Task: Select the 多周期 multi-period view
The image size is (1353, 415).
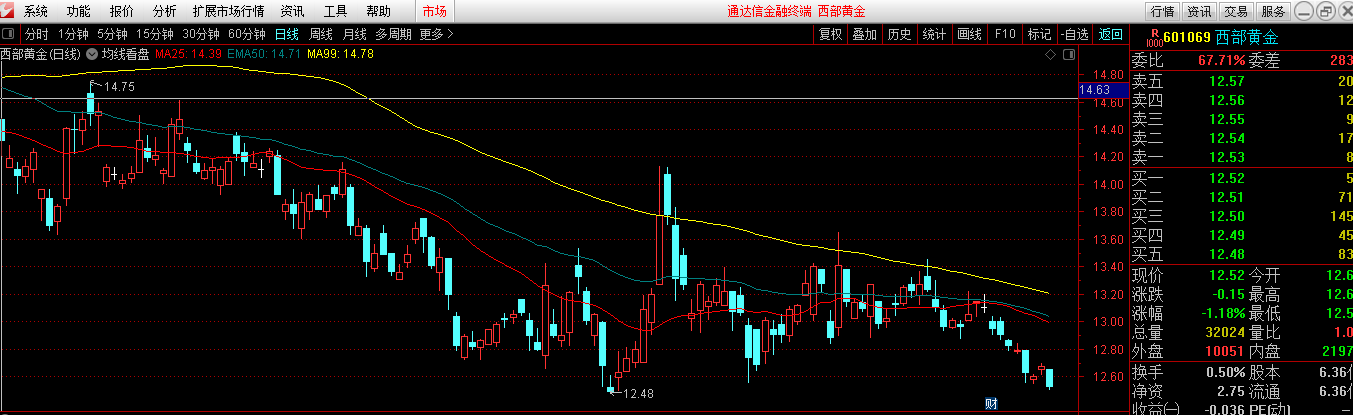Action: (394, 33)
